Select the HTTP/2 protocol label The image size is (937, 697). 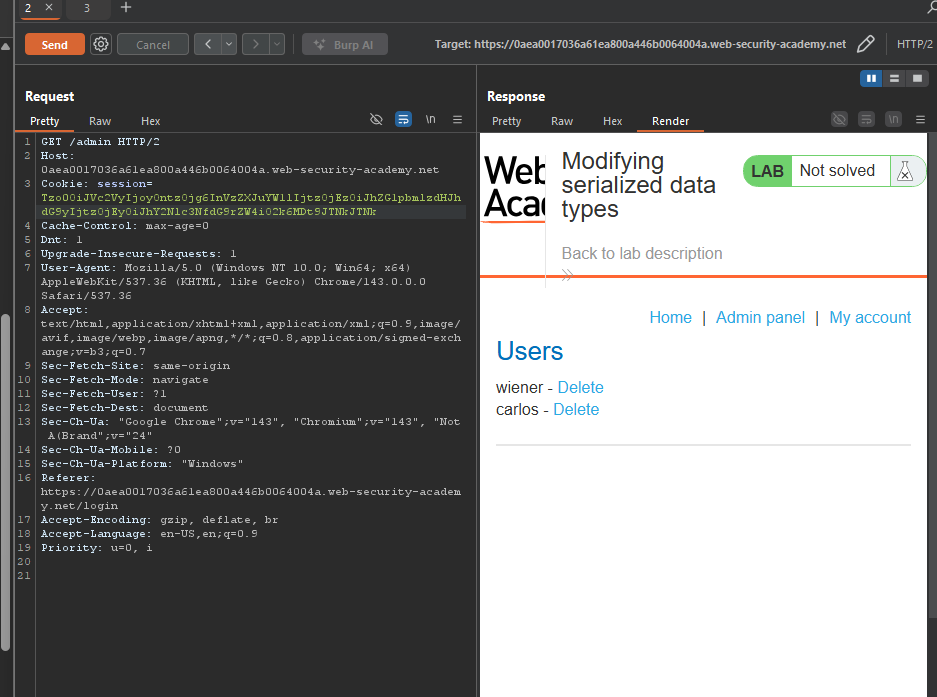pyautogui.click(x=914, y=44)
